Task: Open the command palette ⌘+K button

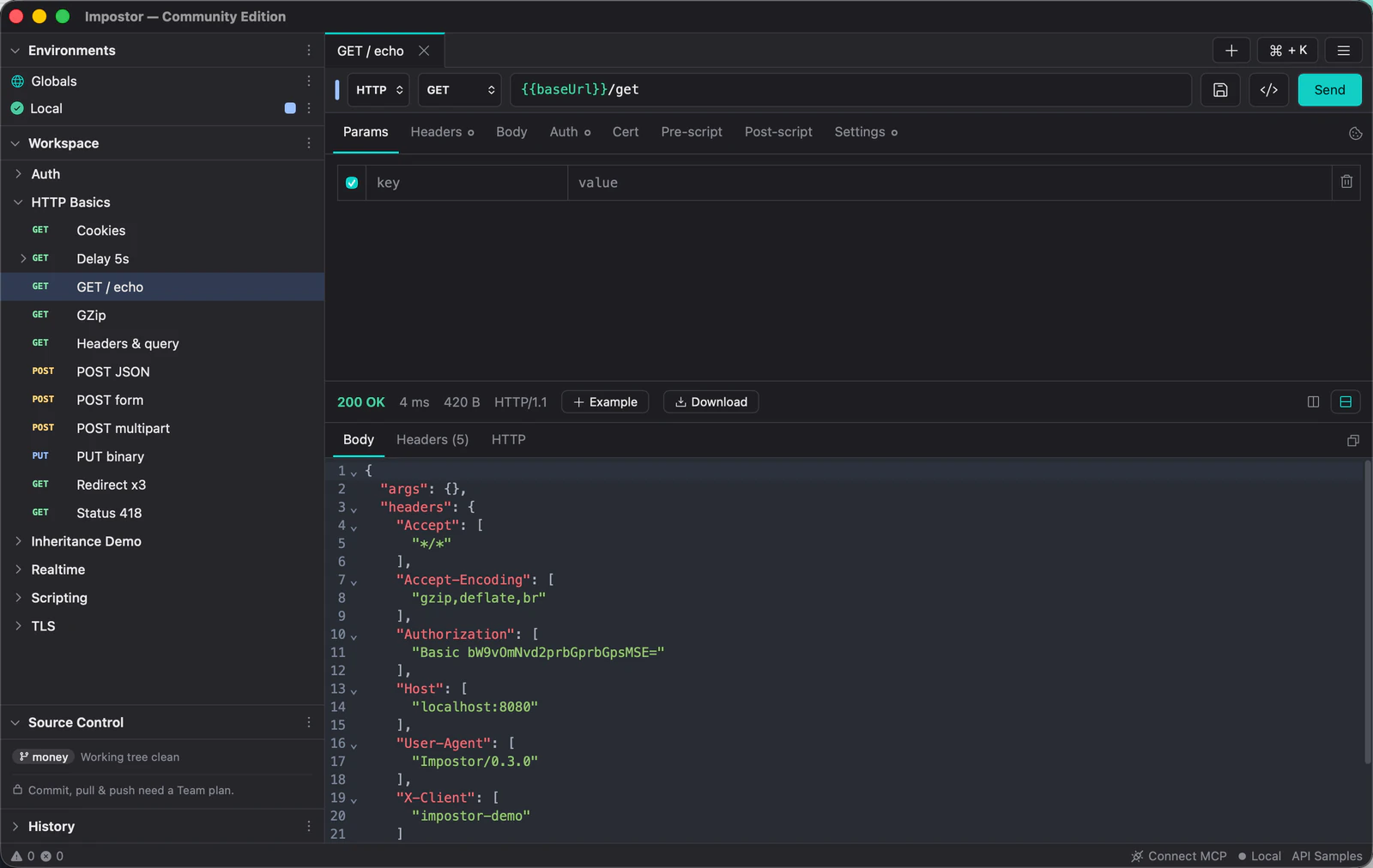Action: coord(1288,51)
